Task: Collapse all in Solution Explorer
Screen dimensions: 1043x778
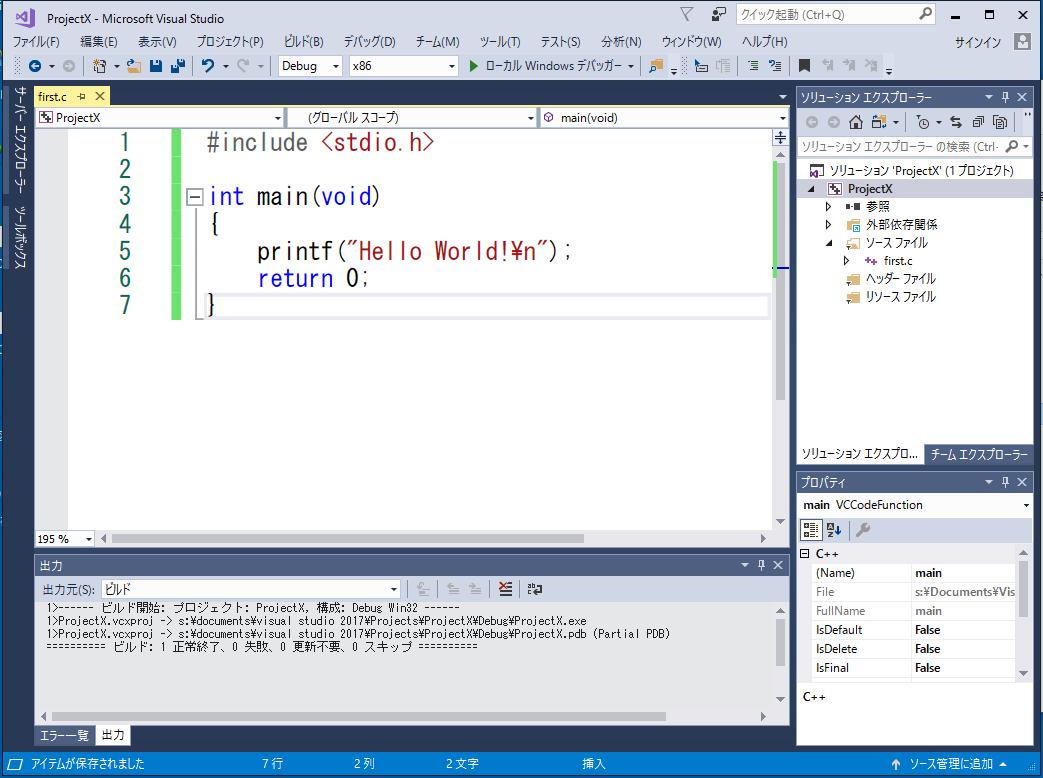Action: pyautogui.click(x=978, y=122)
